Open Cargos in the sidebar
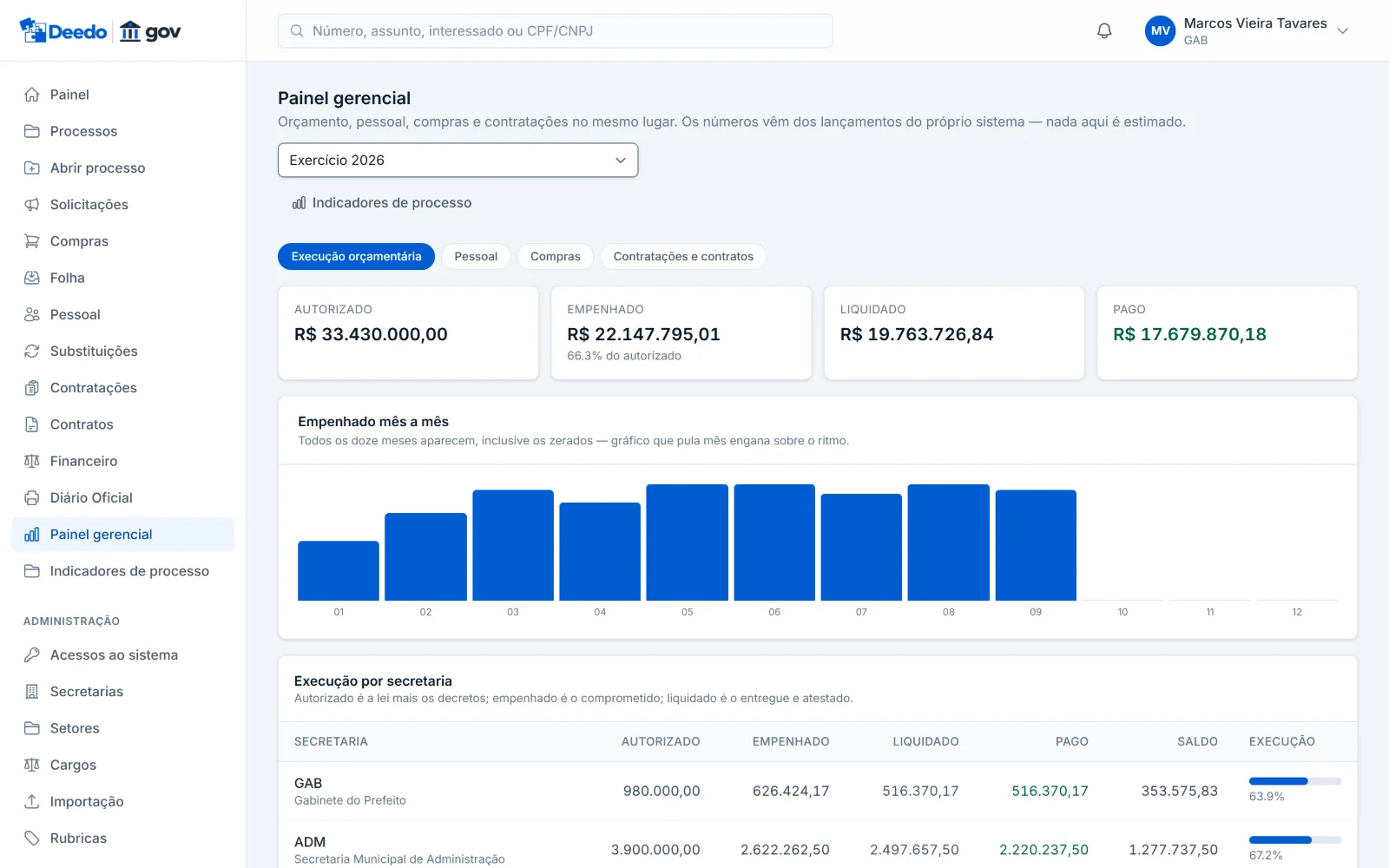This screenshot has height=868, width=1389. pos(123,765)
